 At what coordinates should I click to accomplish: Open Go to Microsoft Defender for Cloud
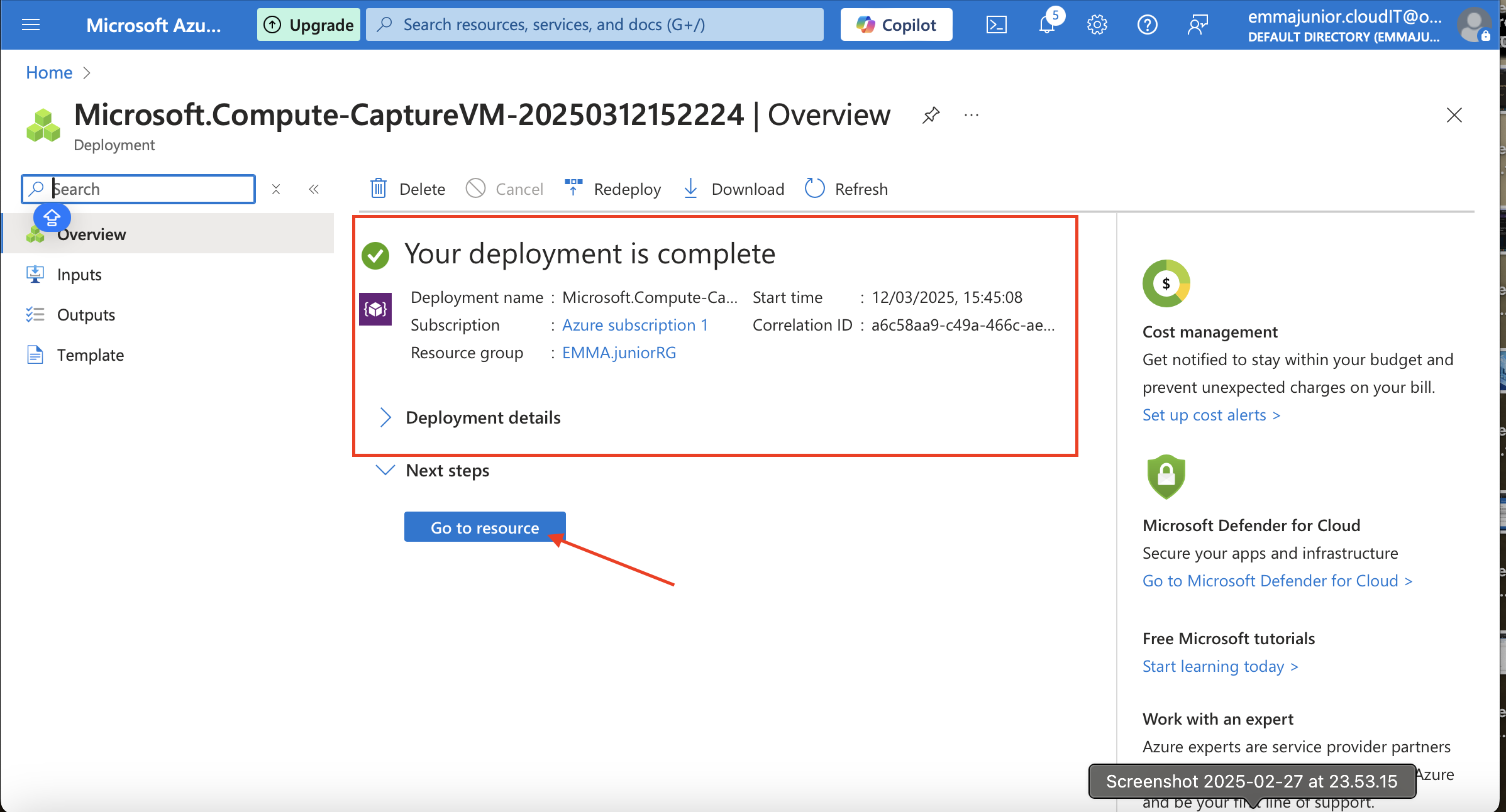[x=1277, y=581]
